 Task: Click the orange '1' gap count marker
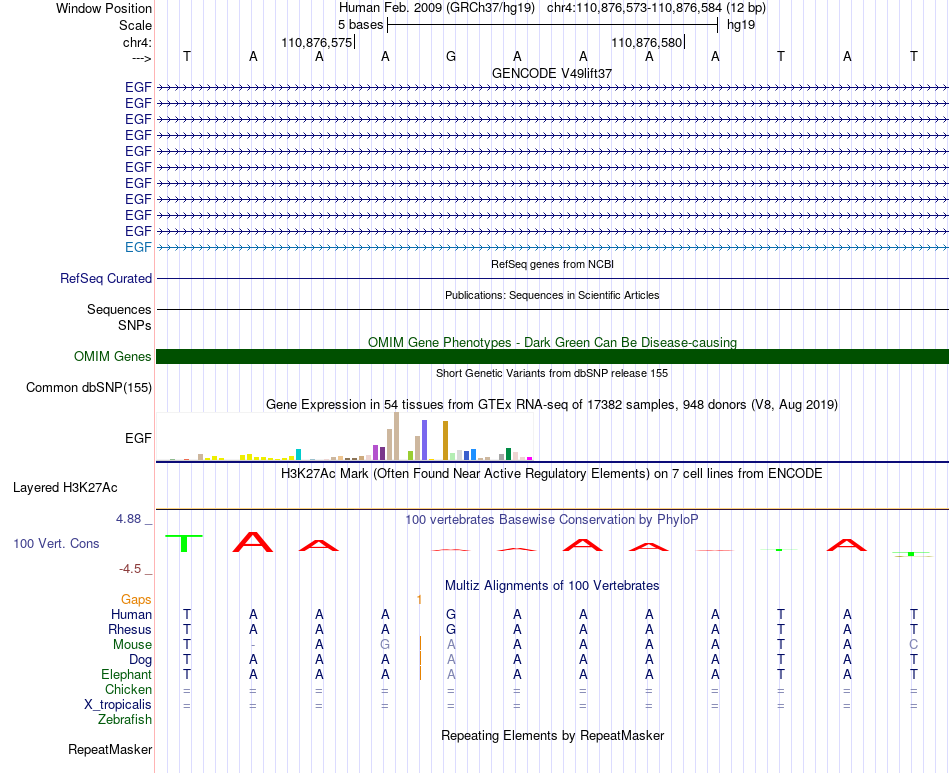(419, 599)
